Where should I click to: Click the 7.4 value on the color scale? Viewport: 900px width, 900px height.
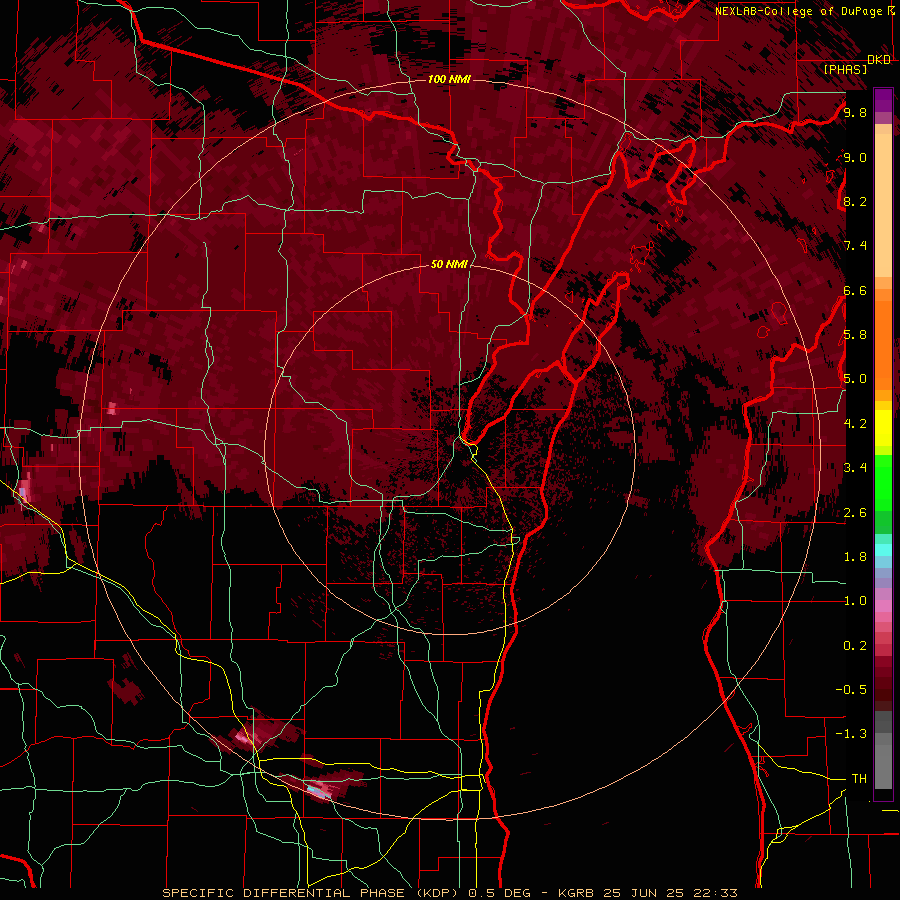pyautogui.click(x=855, y=246)
